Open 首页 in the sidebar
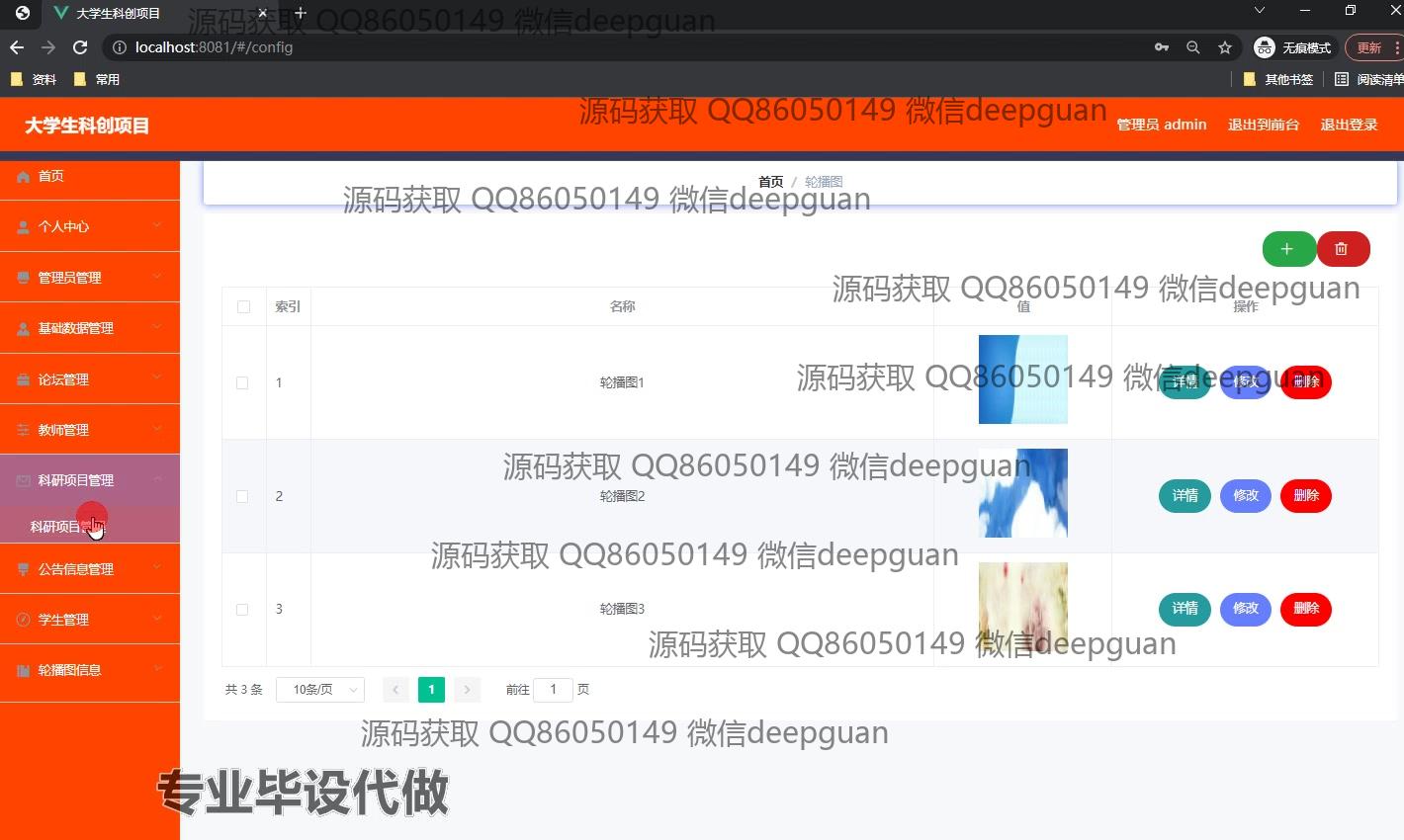The image size is (1404, 840). click(x=50, y=176)
